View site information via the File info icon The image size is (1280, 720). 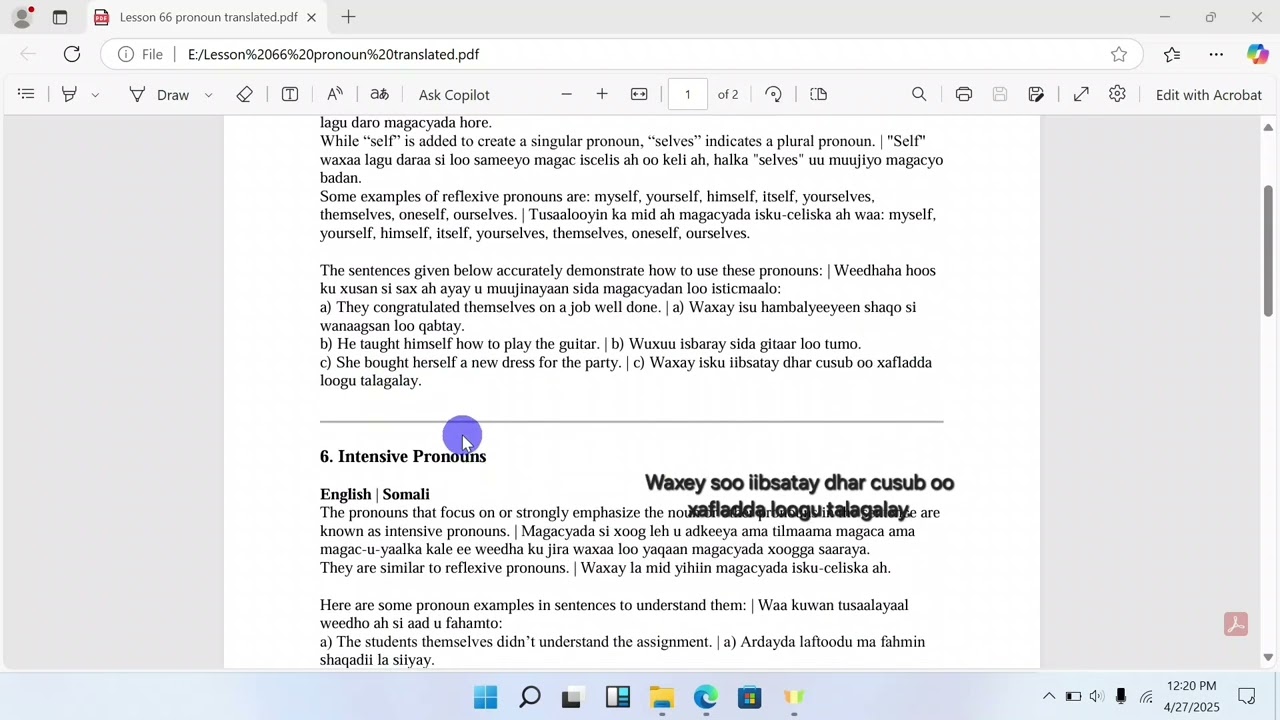pyautogui.click(x=140, y=54)
